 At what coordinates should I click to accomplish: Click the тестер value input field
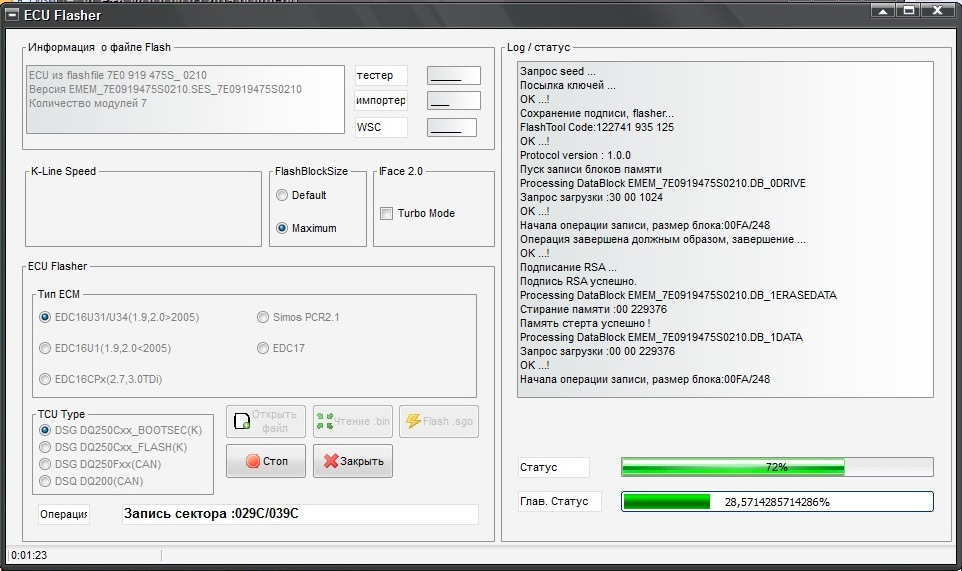(454, 75)
